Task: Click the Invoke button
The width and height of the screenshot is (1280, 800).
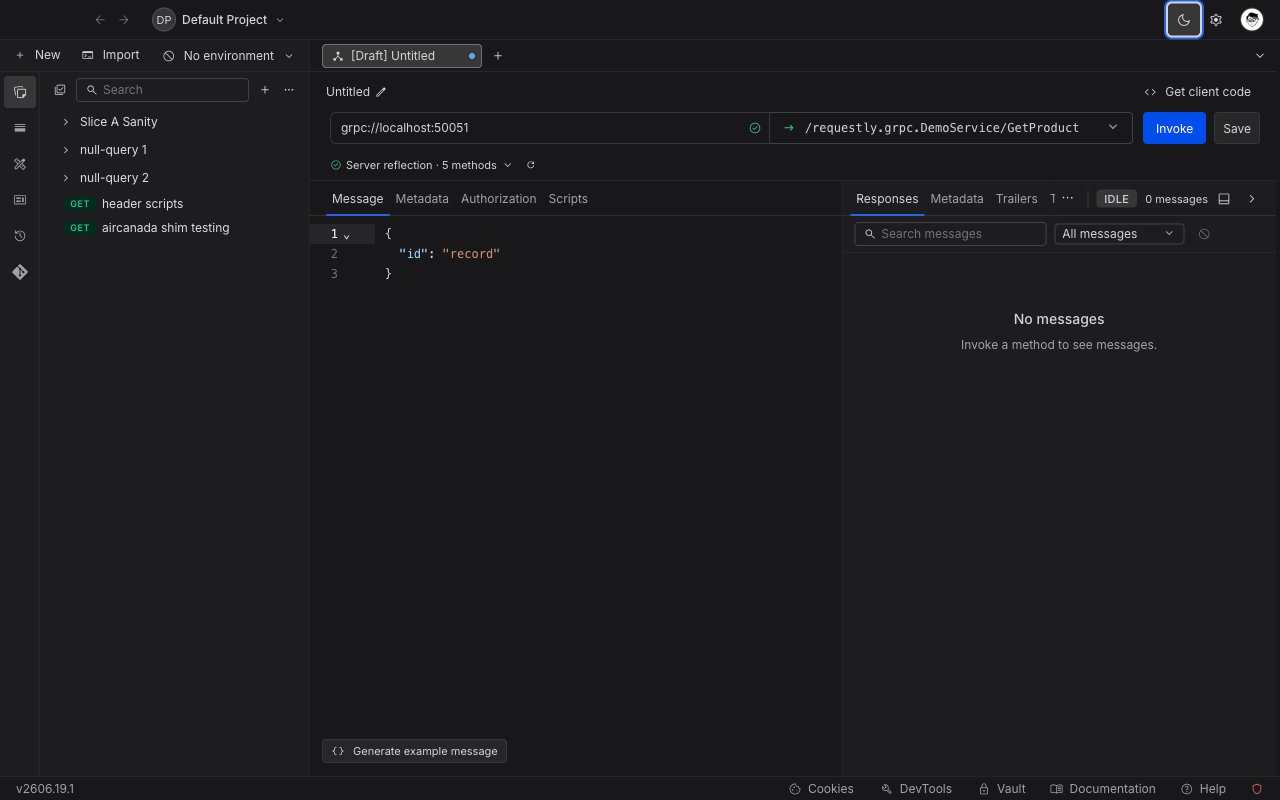Action: 1174,128
